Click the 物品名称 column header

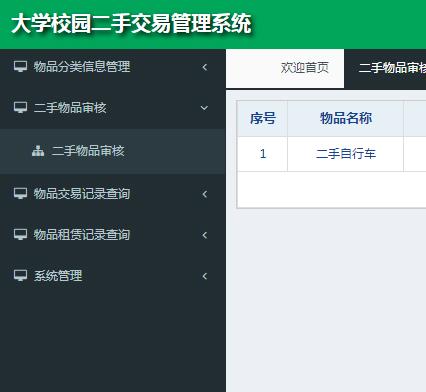346,118
